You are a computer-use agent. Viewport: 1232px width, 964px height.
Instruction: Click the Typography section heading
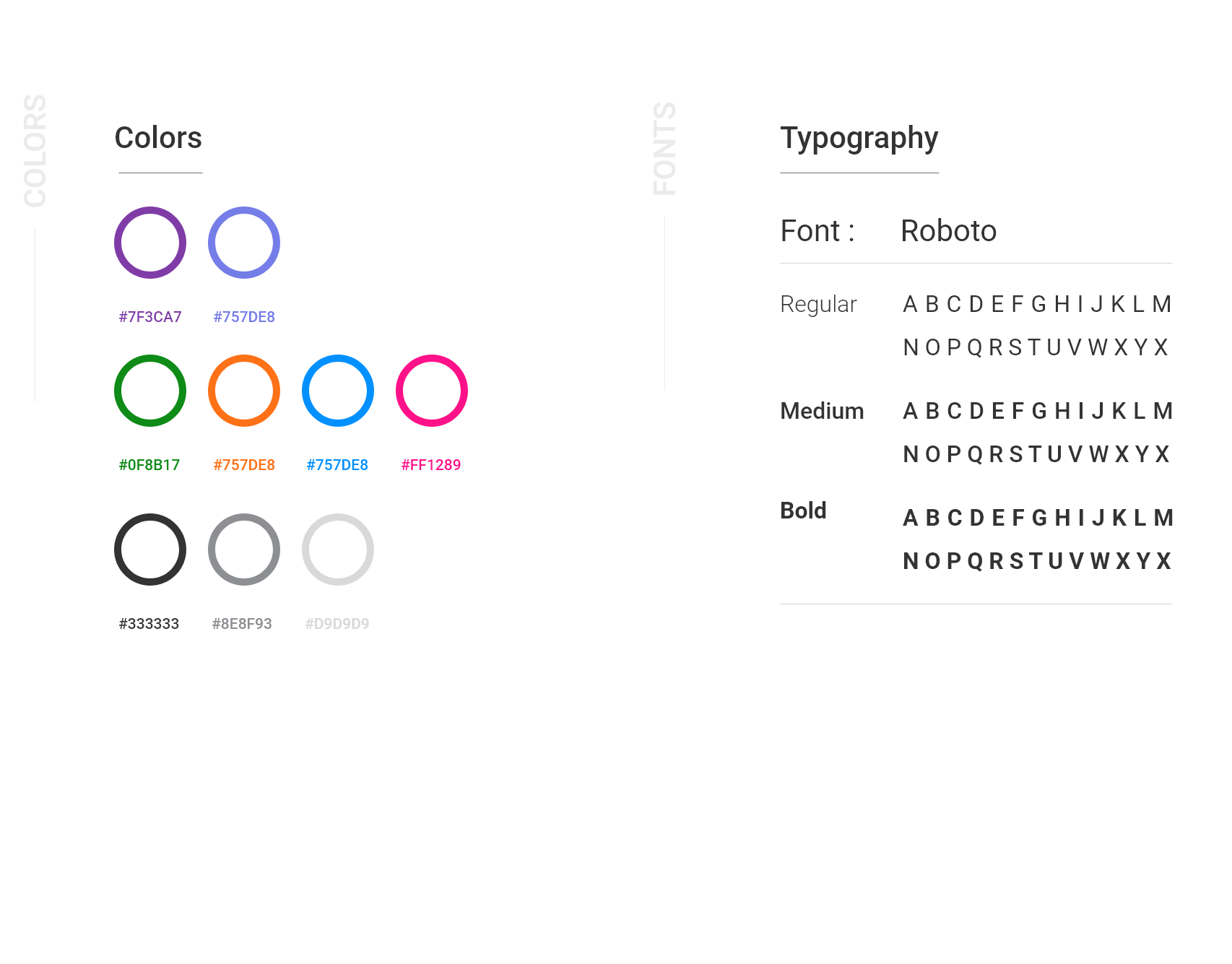(x=859, y=139)
